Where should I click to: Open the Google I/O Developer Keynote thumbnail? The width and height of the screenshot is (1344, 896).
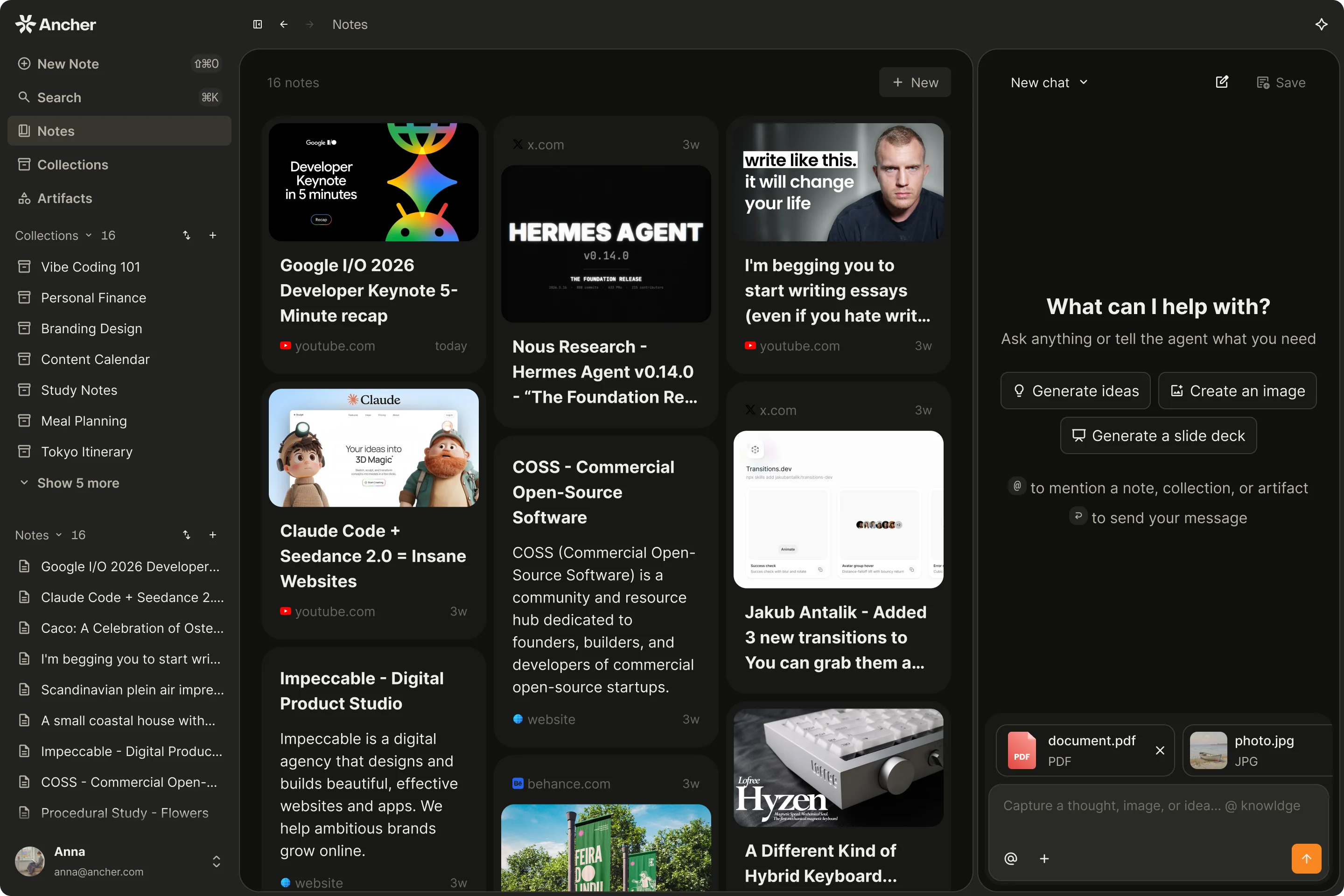(x=374, y=182)
